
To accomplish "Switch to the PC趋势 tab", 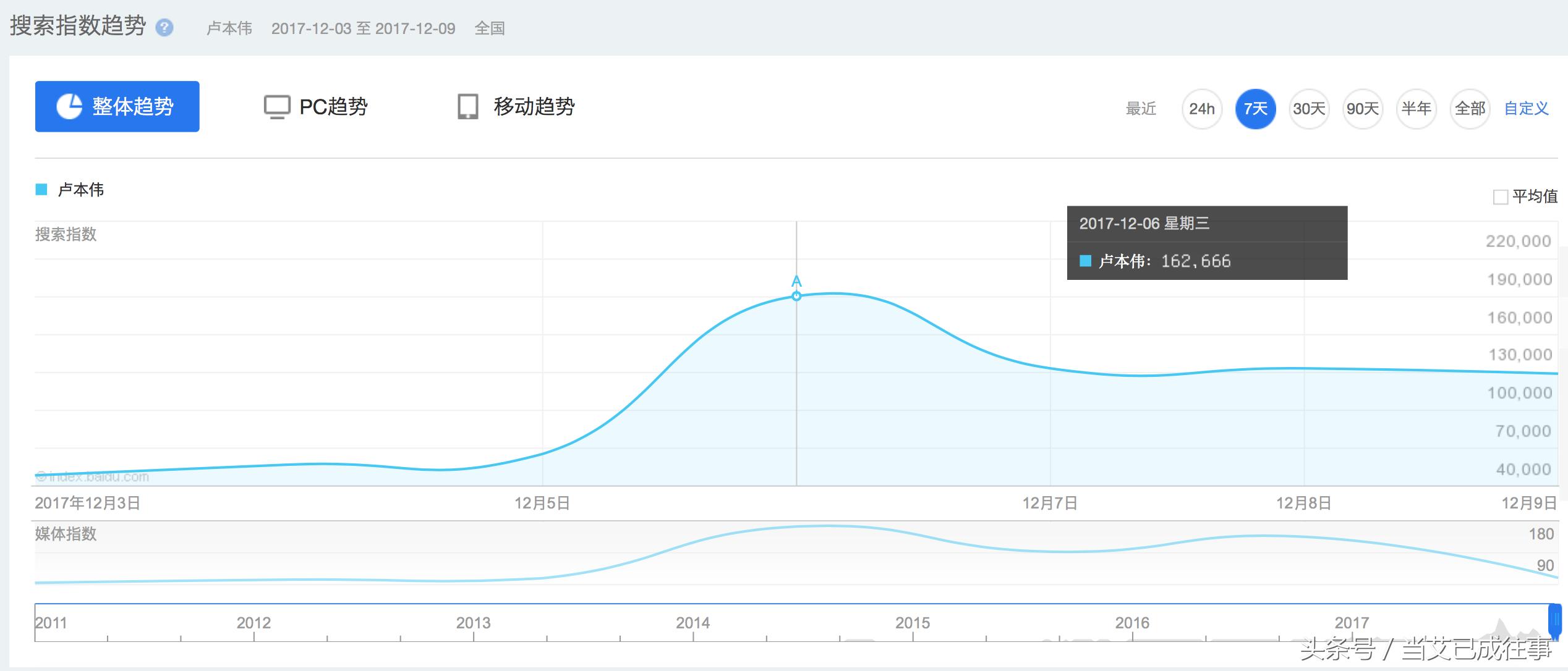I will point(333,107).
